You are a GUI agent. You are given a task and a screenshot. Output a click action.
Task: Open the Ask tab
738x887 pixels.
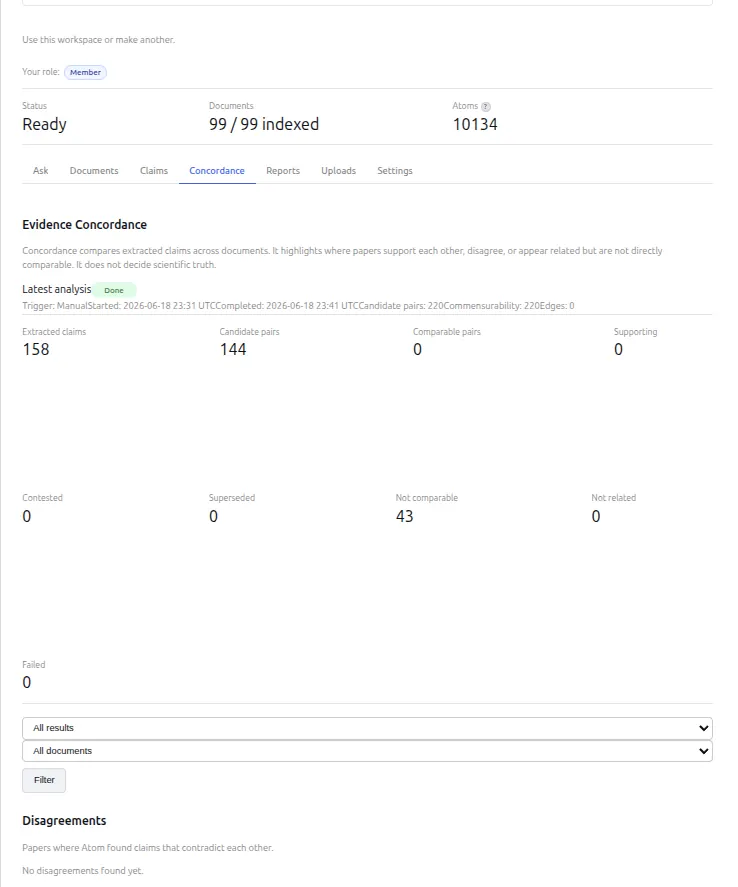click(41, 171)
